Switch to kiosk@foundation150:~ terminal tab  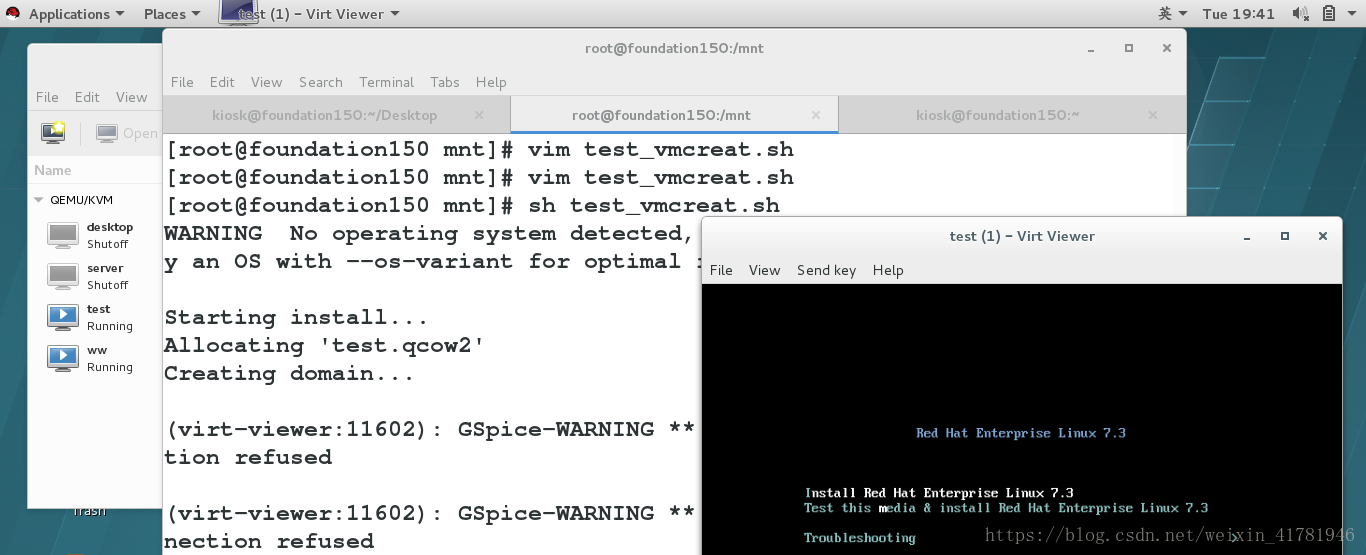(997, 115)
